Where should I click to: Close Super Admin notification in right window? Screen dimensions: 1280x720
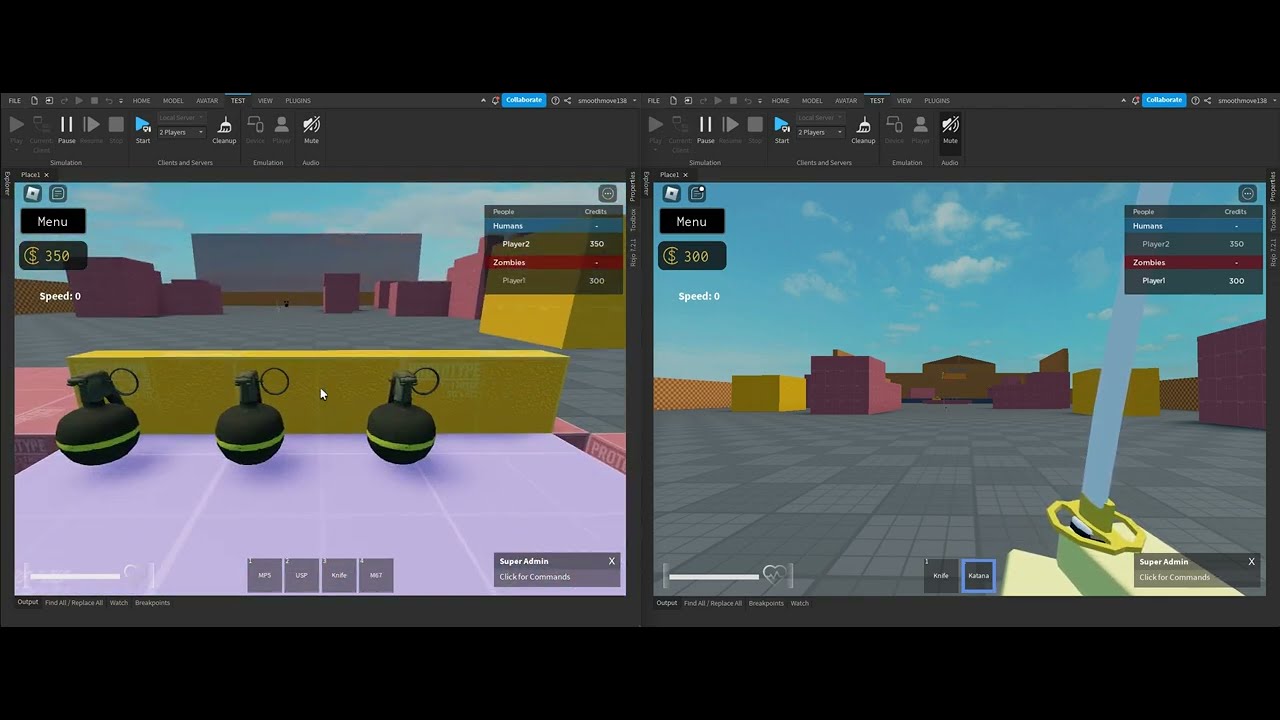(1251, 562)
